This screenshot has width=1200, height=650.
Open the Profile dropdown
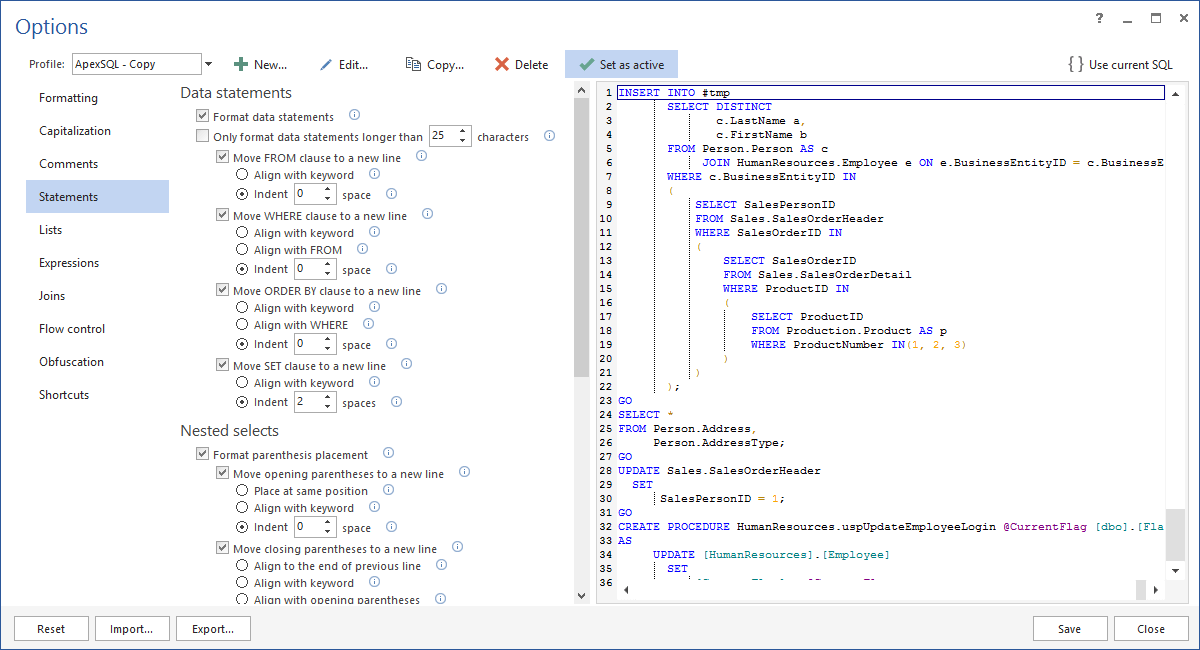click(208, 64)
